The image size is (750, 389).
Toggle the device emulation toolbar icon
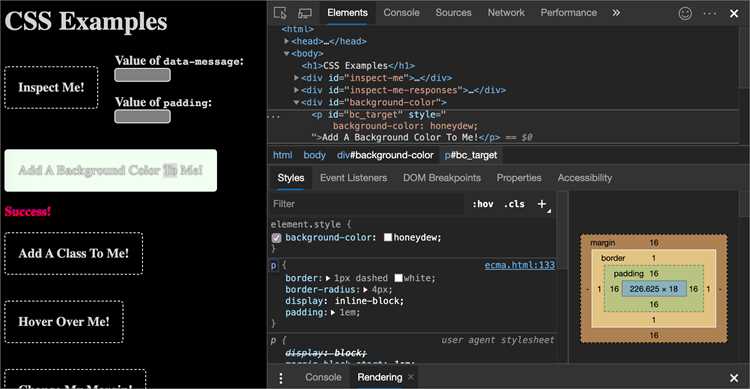point(305,13)
